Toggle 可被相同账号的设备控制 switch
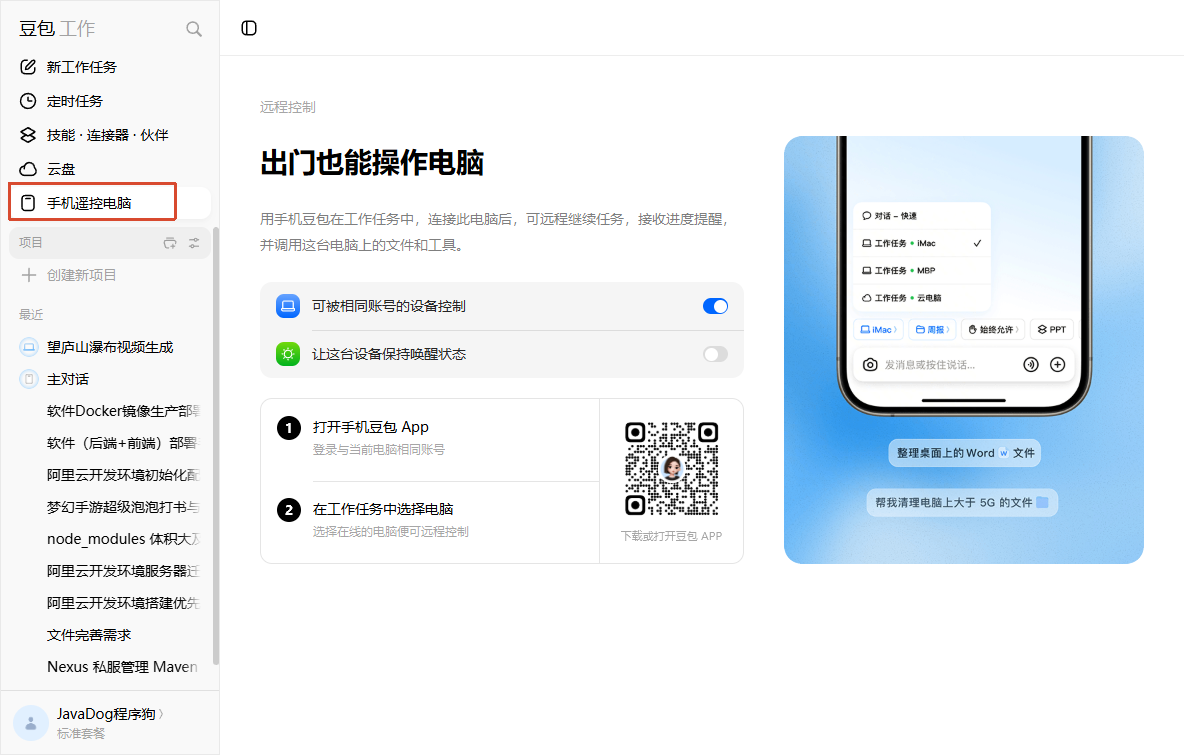Image resolution: width=1184 pixels, height=755 pixels. coord(715,306)
